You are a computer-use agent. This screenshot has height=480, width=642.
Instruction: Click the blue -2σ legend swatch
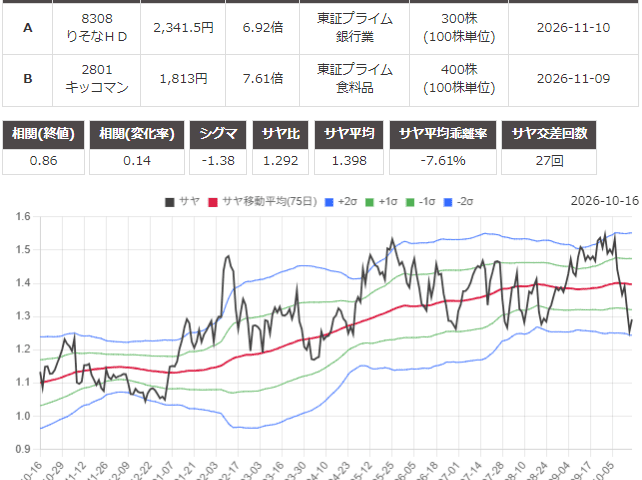(x=448, y=202)
